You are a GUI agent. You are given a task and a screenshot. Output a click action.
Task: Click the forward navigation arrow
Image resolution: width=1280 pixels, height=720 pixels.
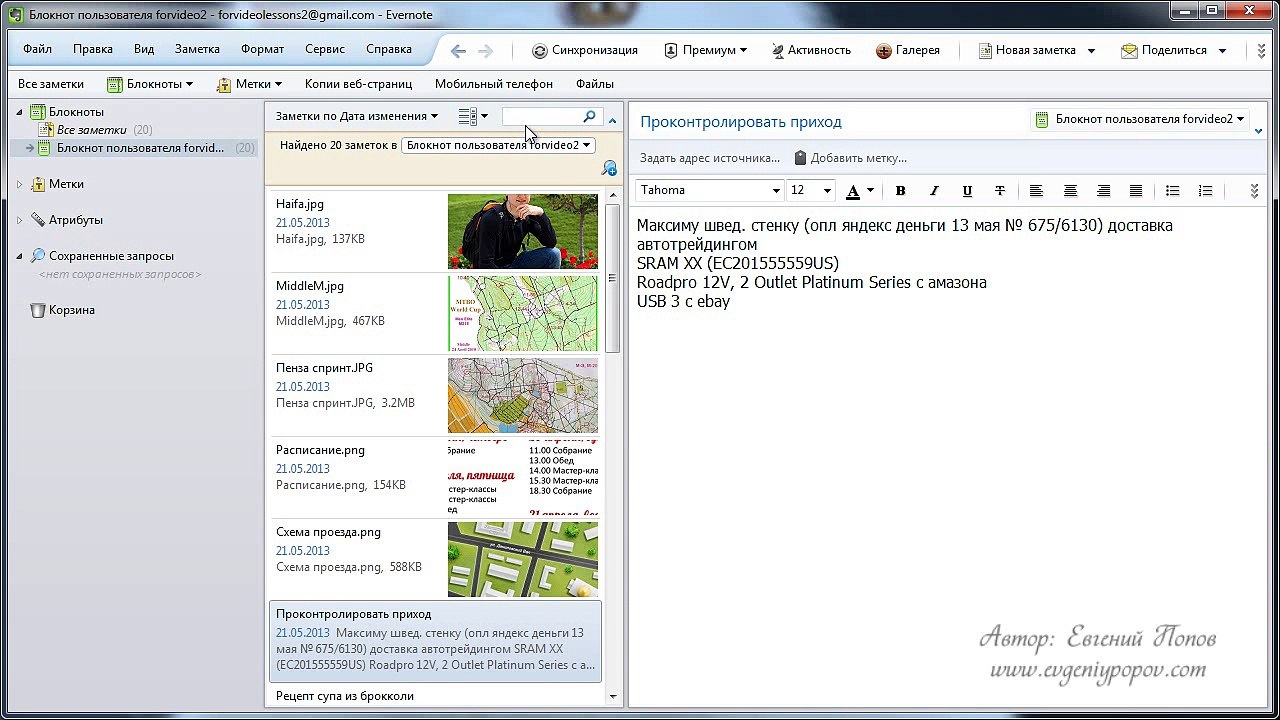pyautogui.click(x=486, y=51)
